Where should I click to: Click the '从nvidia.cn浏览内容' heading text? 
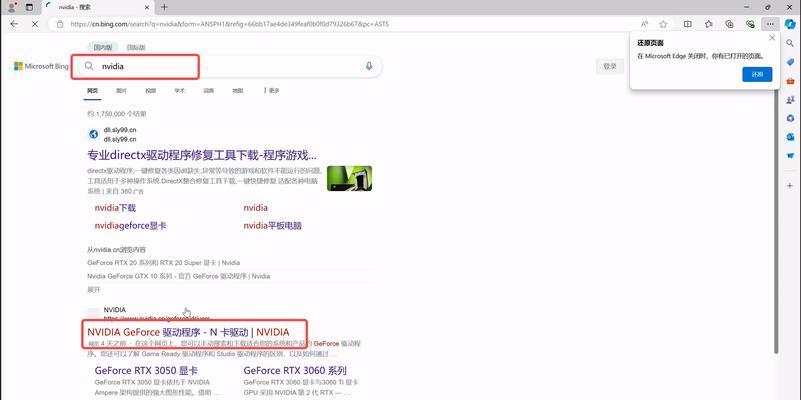(x=116, y=250)
